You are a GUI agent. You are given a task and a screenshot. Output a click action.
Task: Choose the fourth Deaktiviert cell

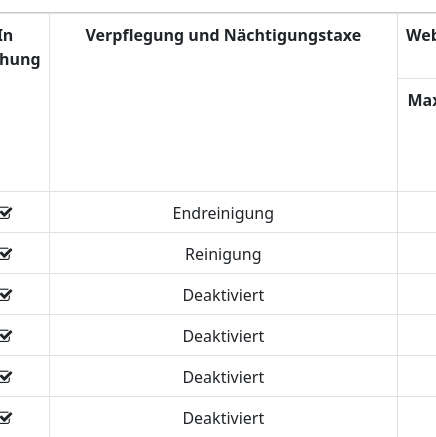click(223, 417)
